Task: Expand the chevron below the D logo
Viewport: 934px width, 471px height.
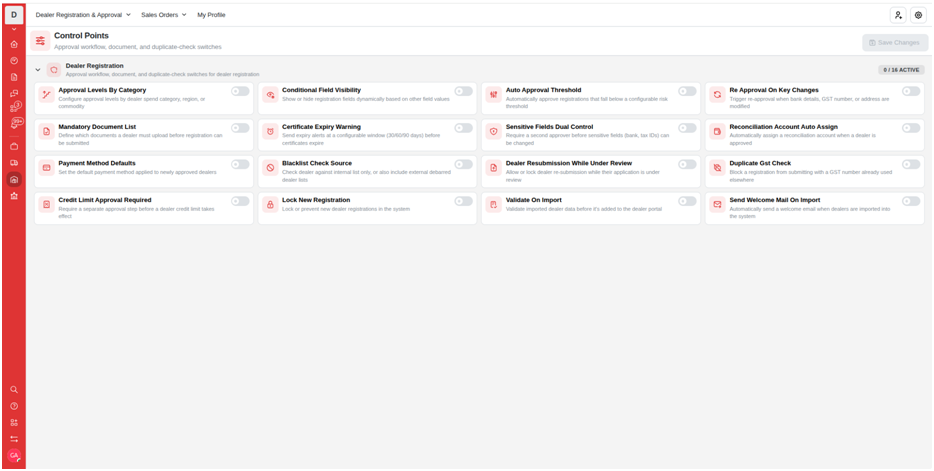Action: [14, 29]
